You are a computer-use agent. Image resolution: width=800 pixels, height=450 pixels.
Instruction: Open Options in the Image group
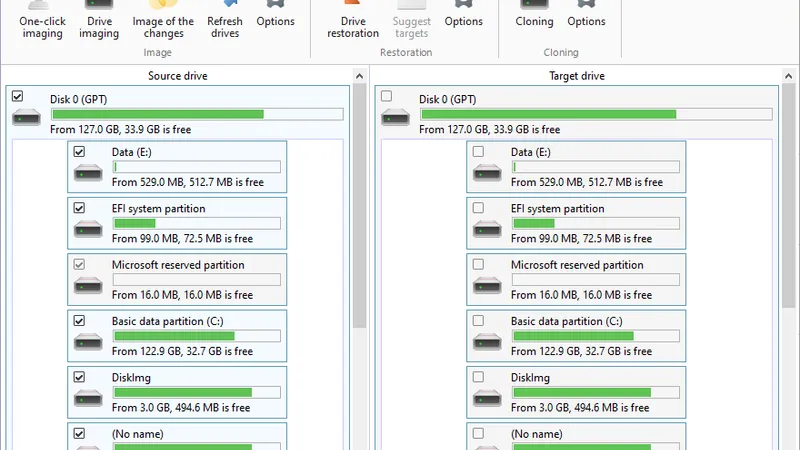(x=275, y=21)
